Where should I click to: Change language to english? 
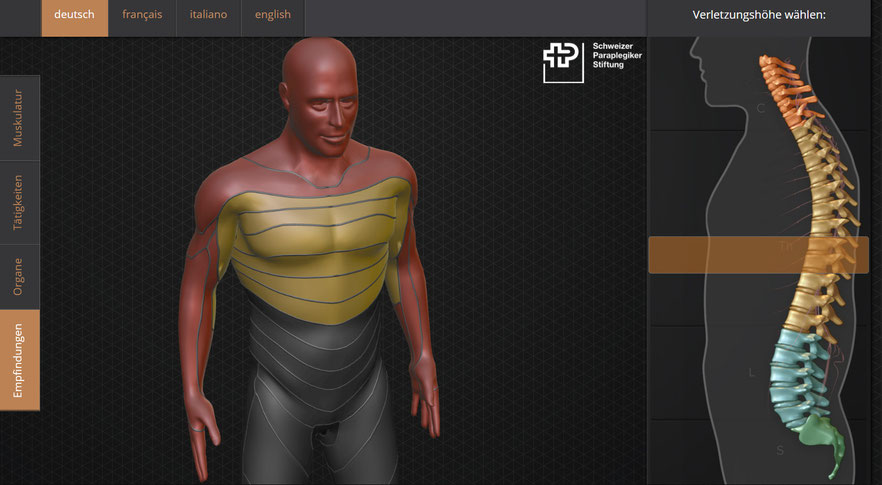pos(272,15)
